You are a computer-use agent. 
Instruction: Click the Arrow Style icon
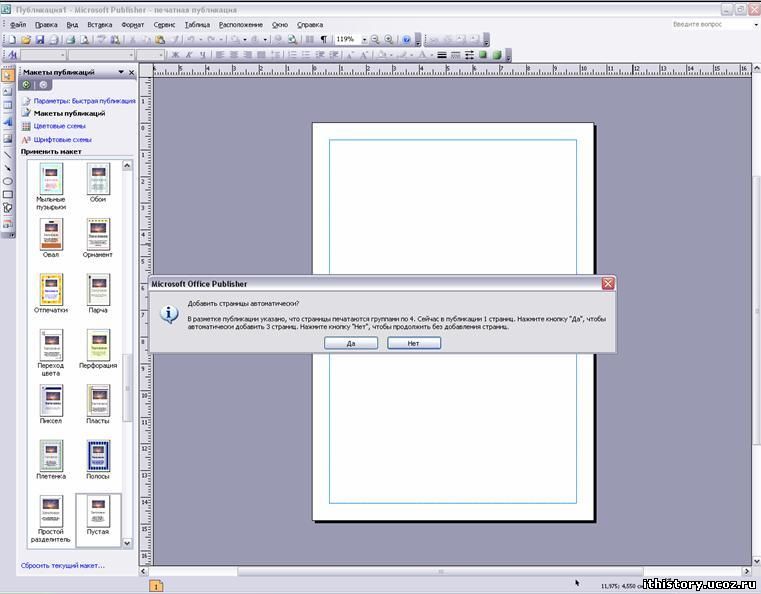469,55
